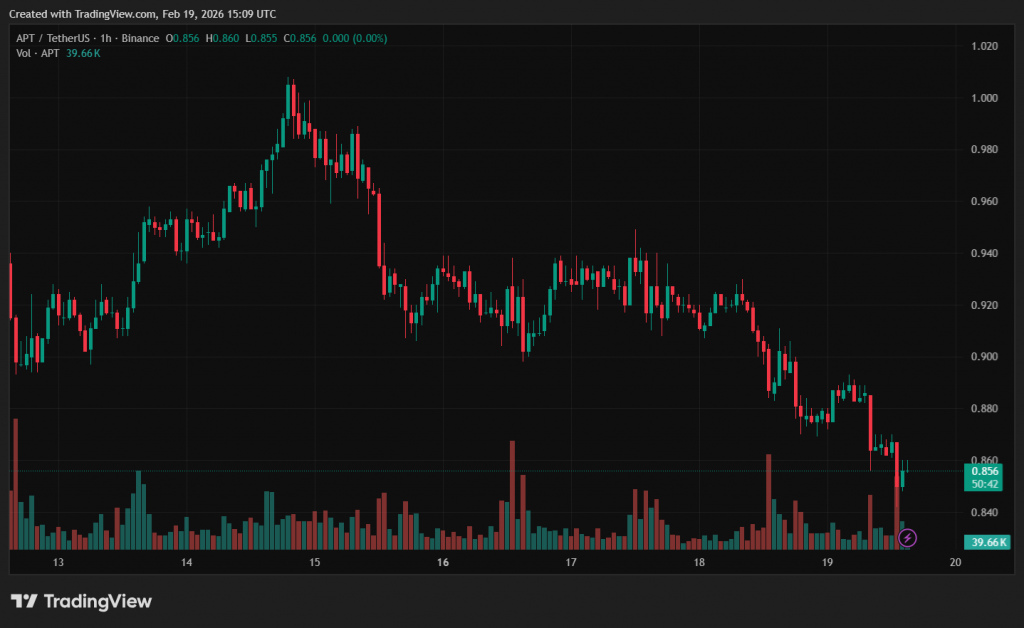Click the 0.900 price level on axis
1024x628 pixels.
tap(986, 357)
